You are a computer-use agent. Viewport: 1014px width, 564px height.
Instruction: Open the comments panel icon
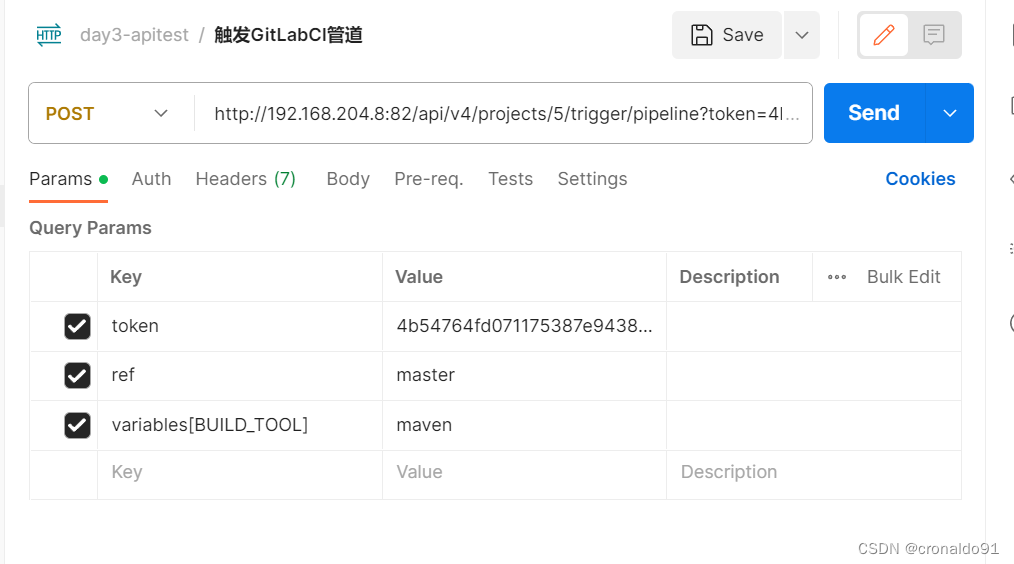click(934, 35)
